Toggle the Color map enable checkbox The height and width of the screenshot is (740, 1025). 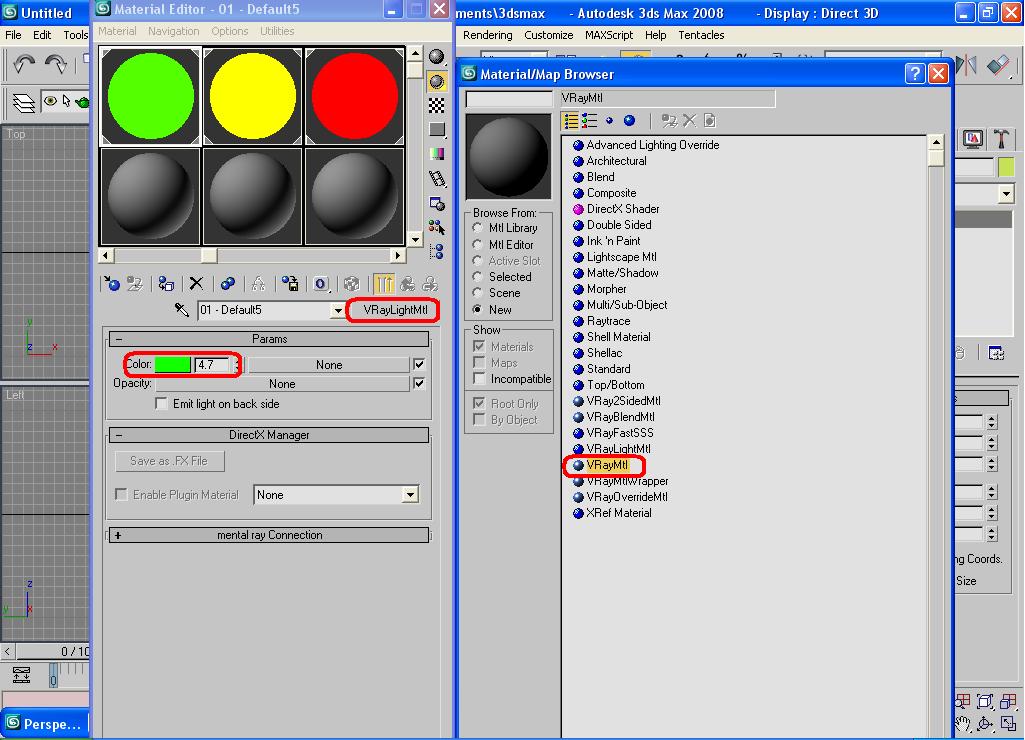419,364
